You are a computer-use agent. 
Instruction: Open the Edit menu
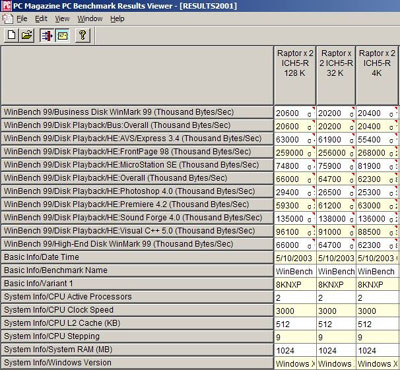click(x=41, y=19)
